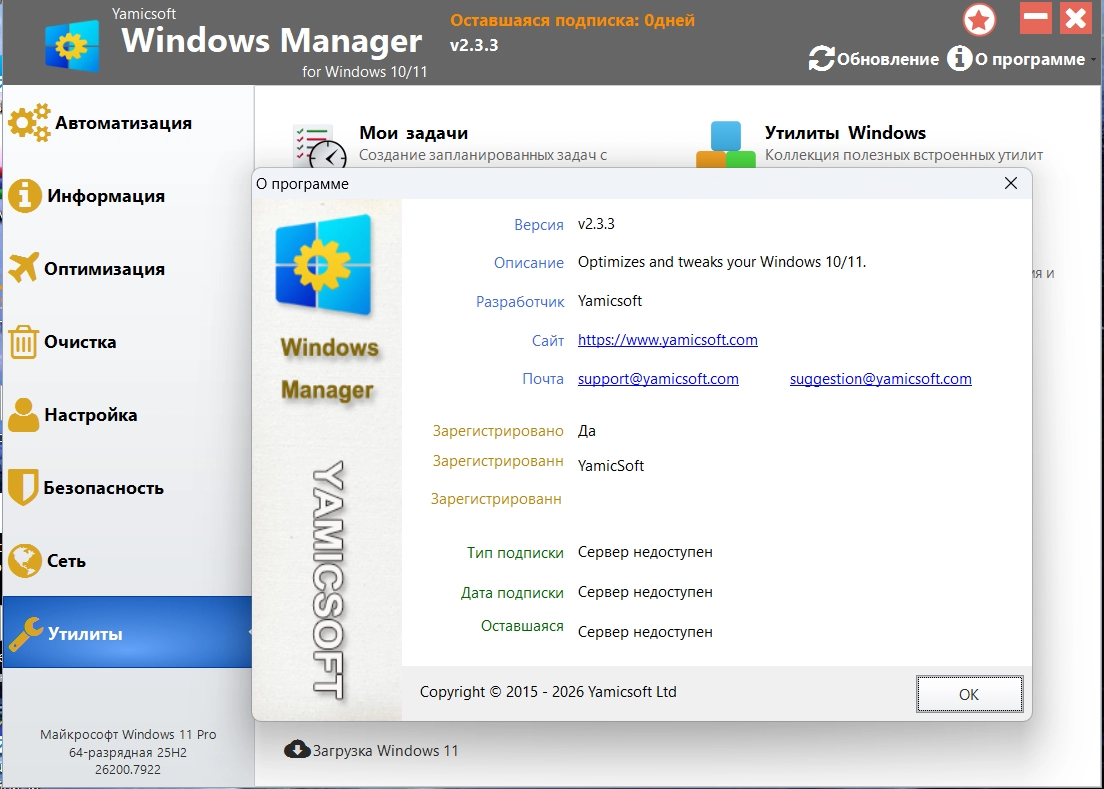
Task: Open the Мои задачи tool title
Action: click(414, 133)
